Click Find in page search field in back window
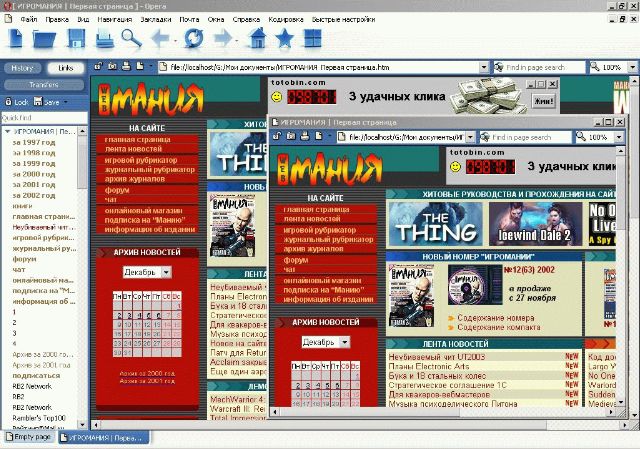The height and width of the screenshot is (449, 640). coord(539,67)
